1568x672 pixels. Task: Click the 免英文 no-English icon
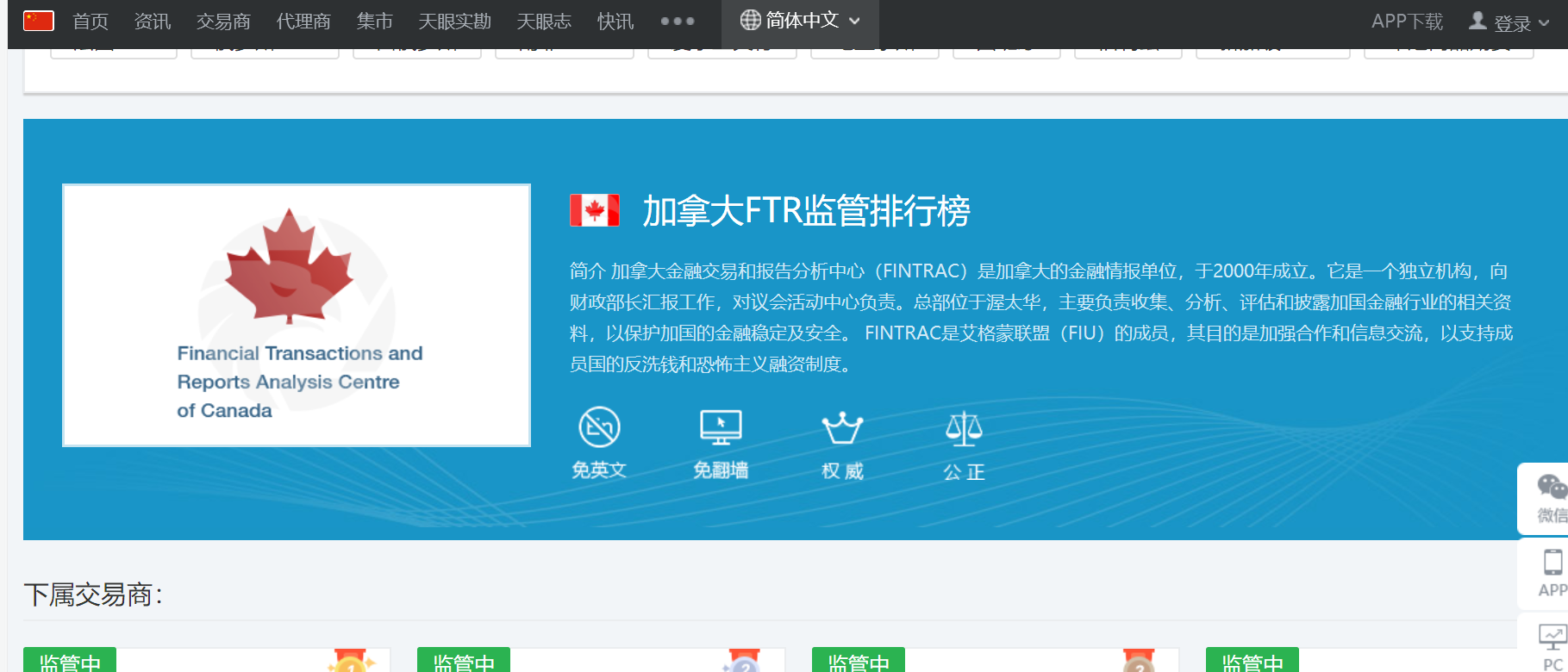point(599,427)
